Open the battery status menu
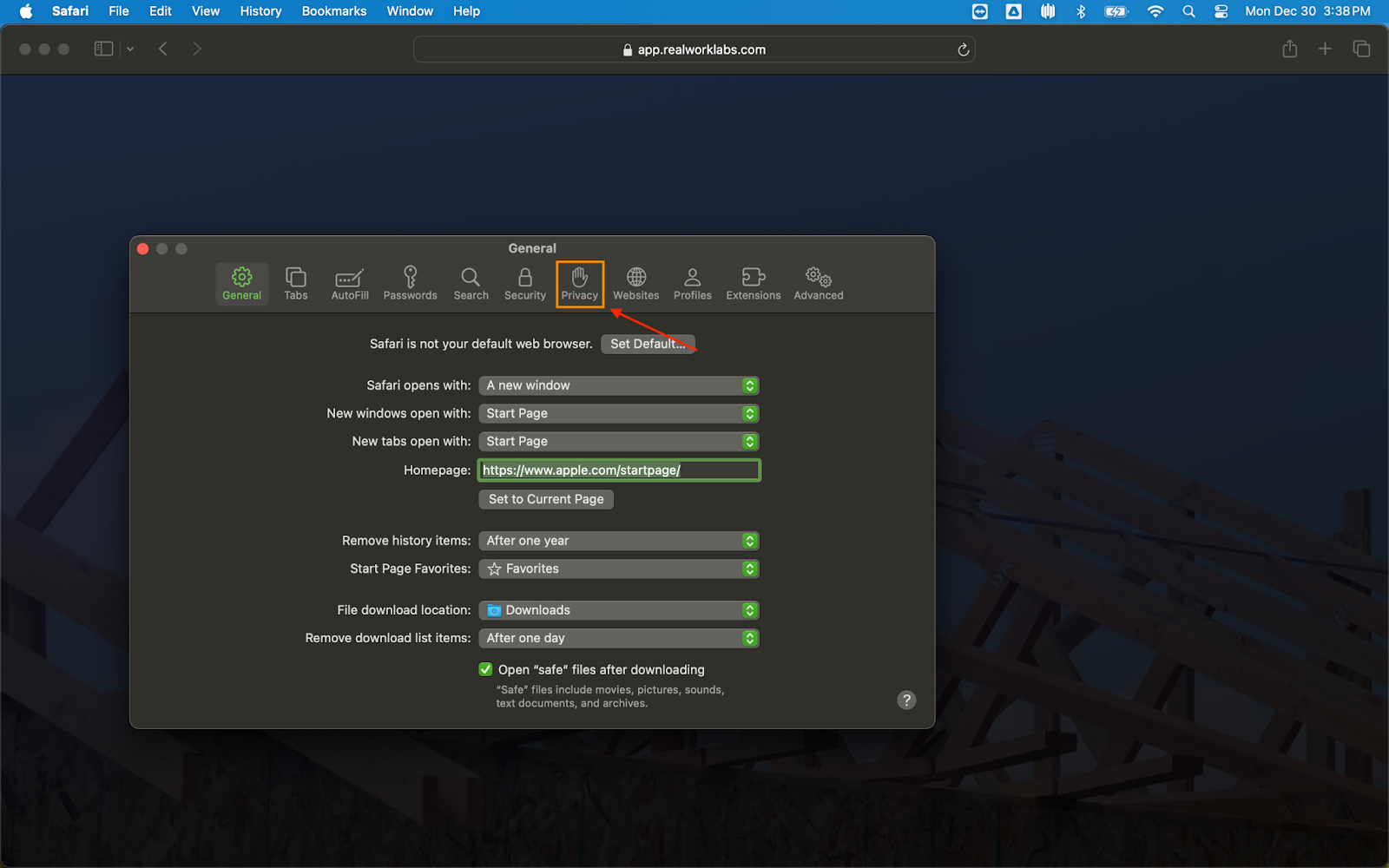 (1116, 11)
